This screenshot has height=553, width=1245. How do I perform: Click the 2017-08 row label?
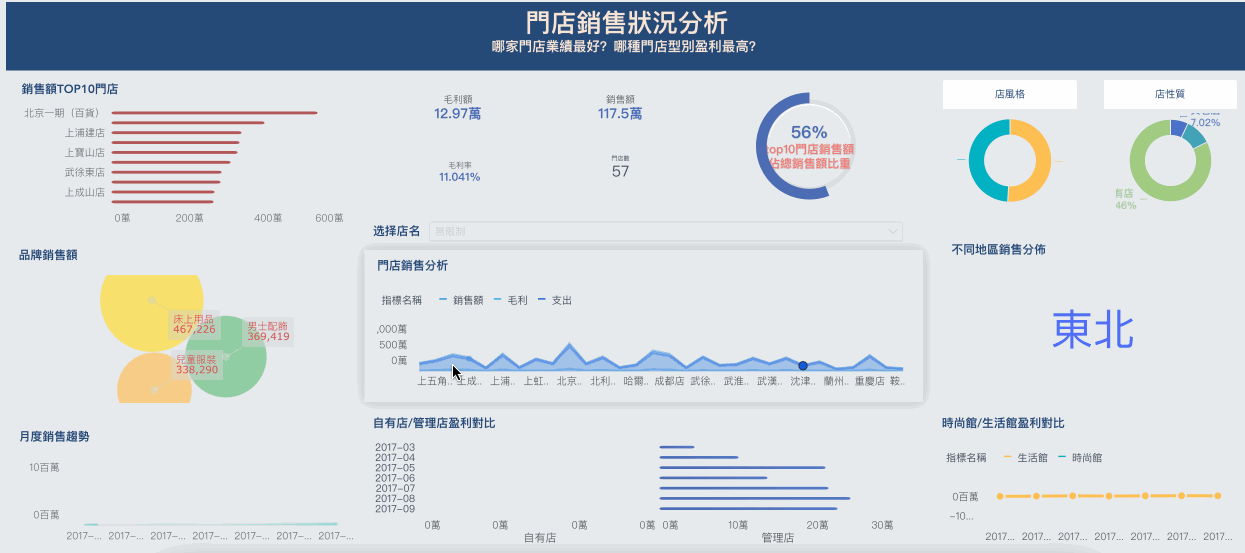click(395, 498)
